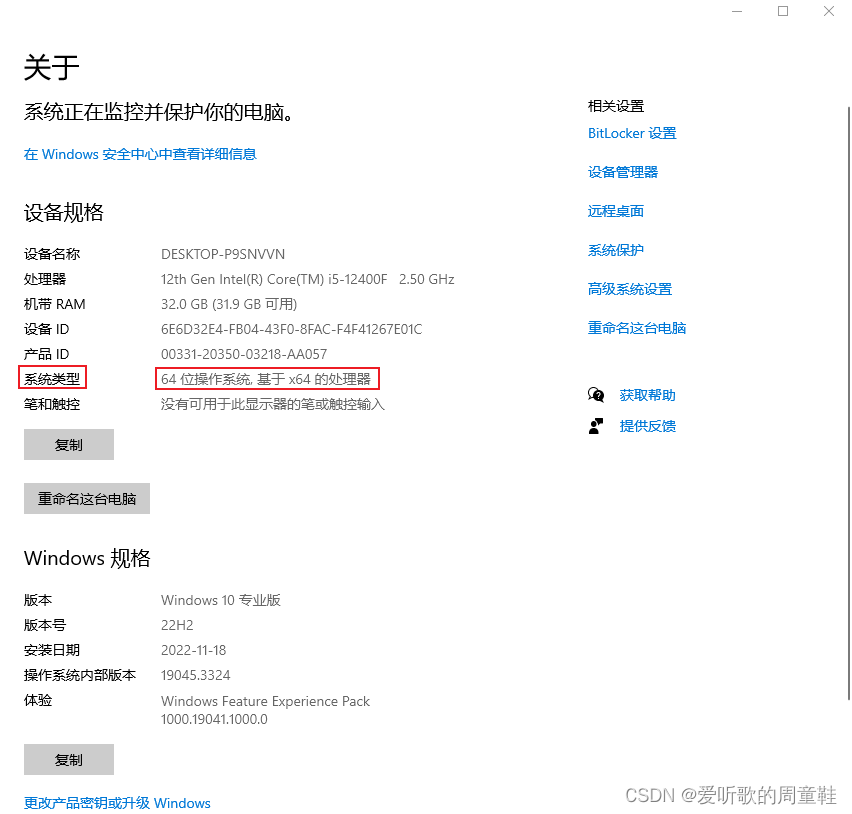Close the Settings window

(829, 11)
